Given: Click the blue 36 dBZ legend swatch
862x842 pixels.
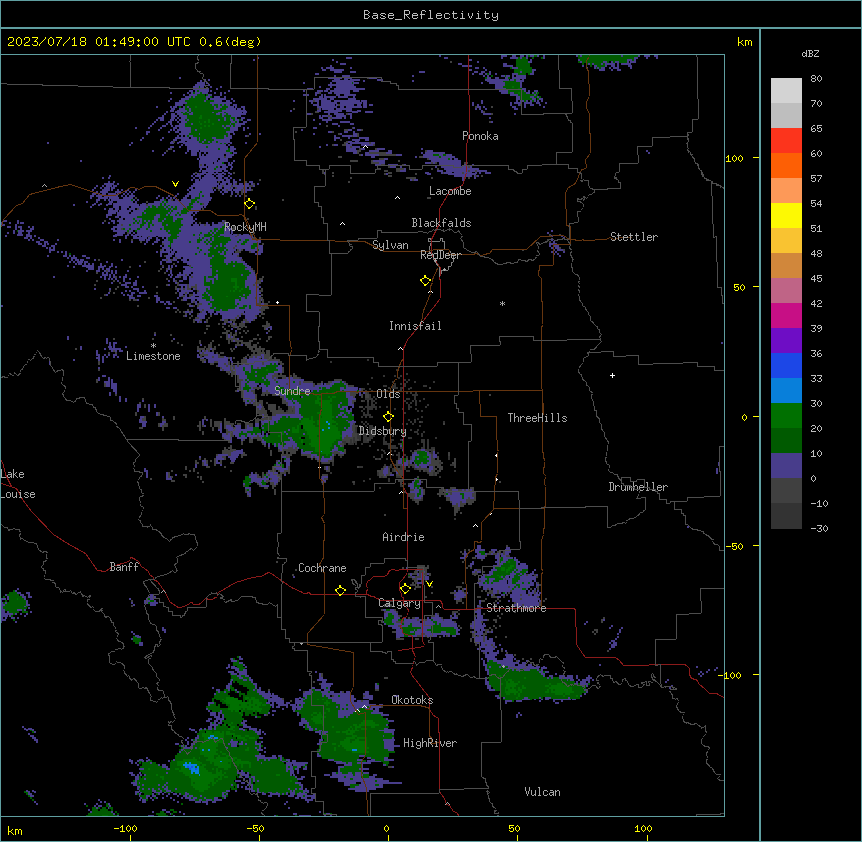Looking at the screenshot, I should tap(786, 365).
